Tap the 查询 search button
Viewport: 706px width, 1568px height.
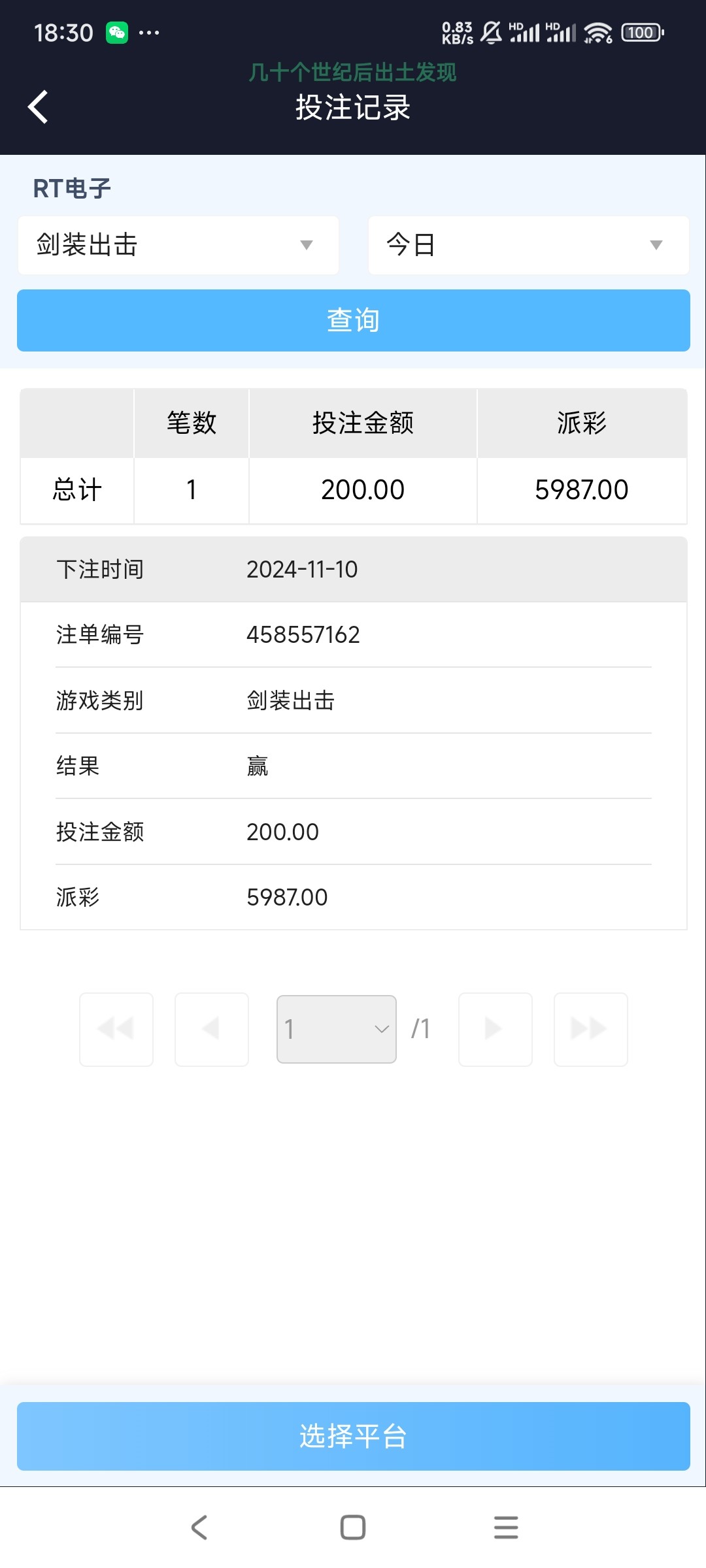point(353,320)
